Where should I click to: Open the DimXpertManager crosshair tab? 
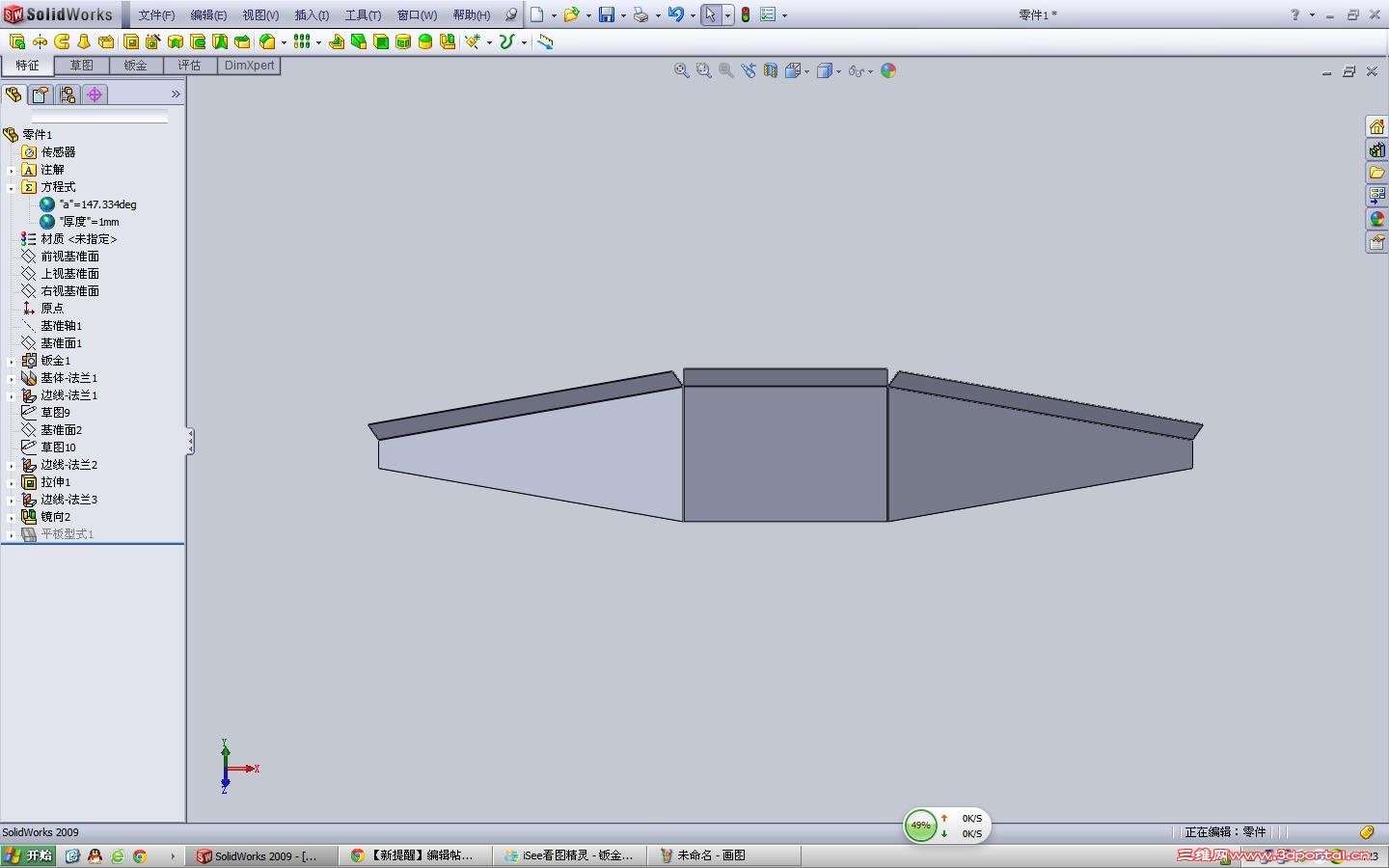pos(94,95)
